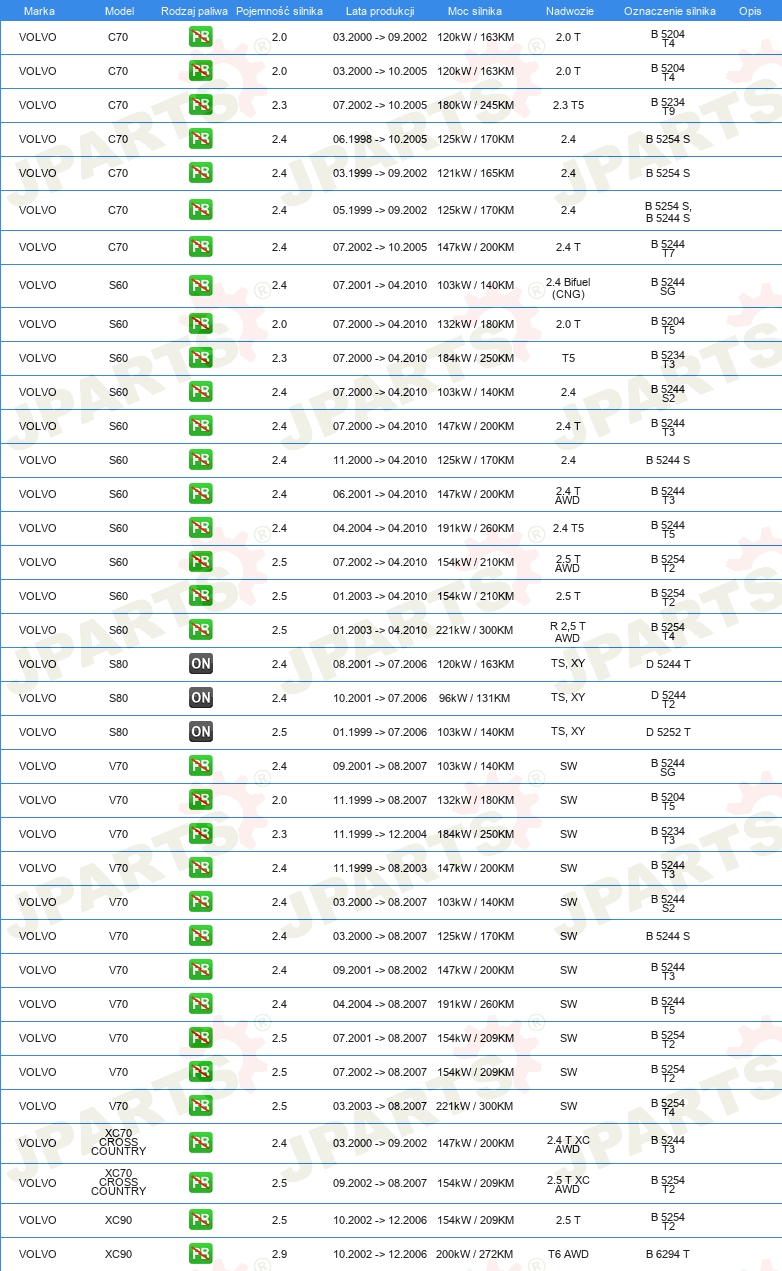Click the engine capacity 2.9
This screenshot has height=1271, width=782.
[x=279, y=1254]
